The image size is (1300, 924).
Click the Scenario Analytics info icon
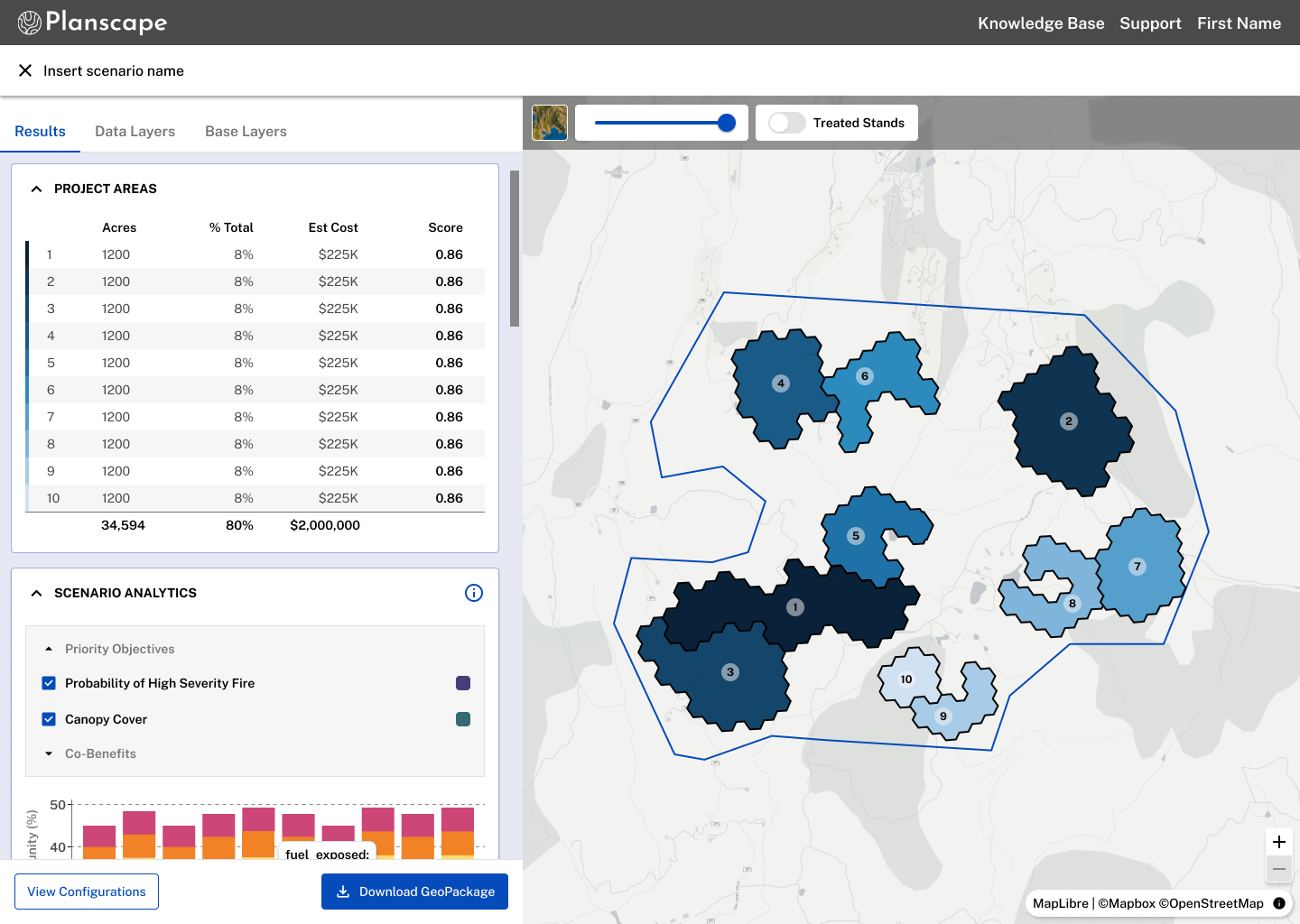474,593
